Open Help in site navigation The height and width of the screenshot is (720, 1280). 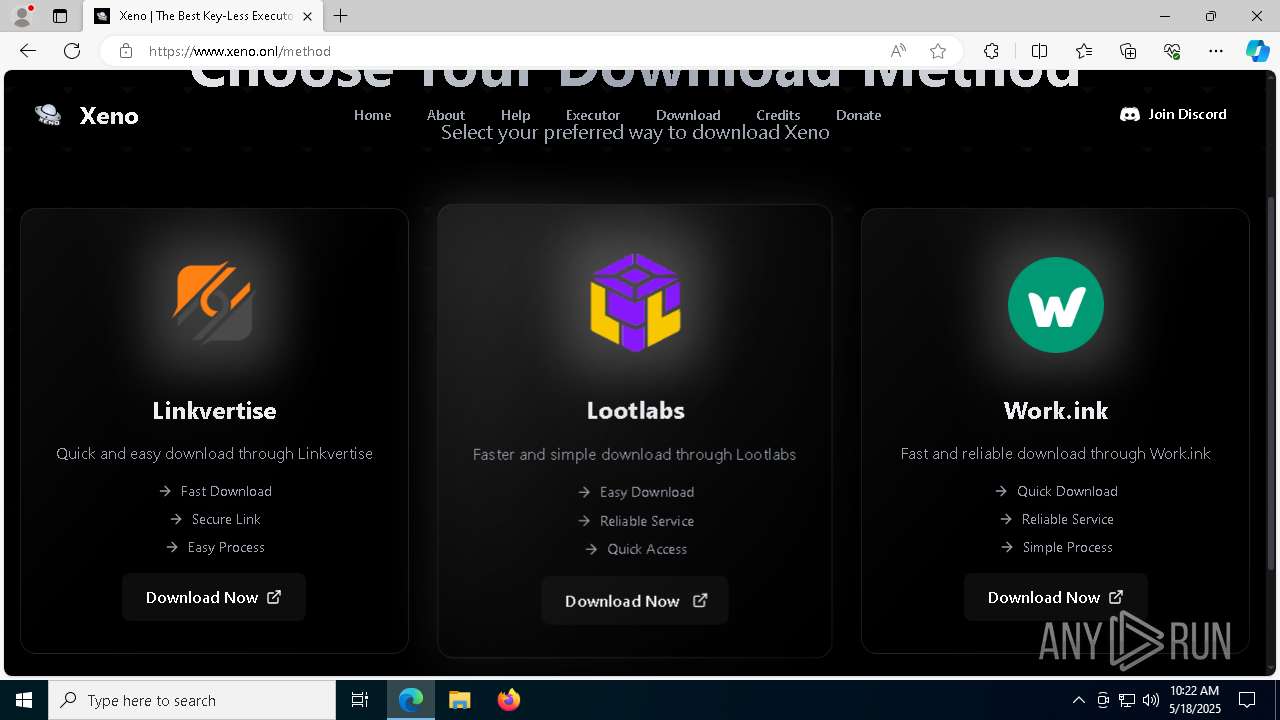tap(516, 115)
